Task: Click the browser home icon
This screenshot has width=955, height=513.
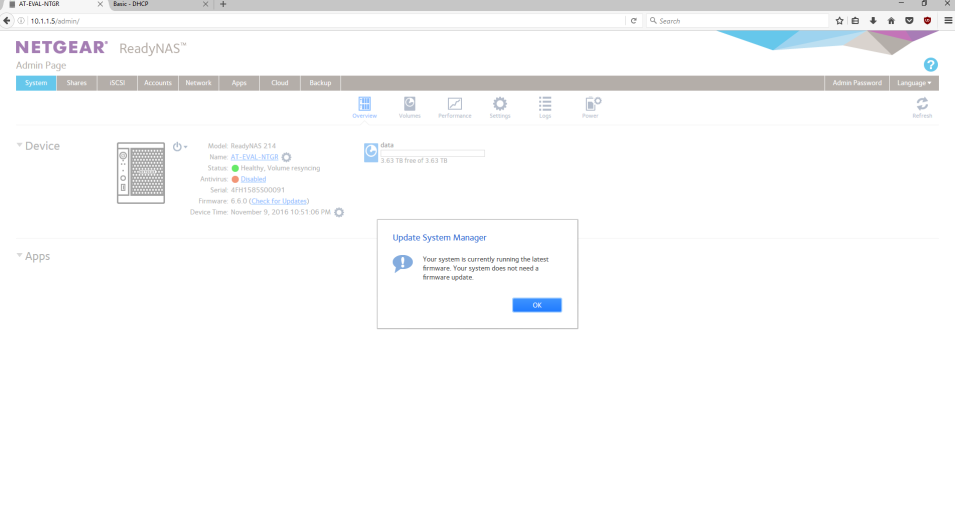Action: pos(891,21)
